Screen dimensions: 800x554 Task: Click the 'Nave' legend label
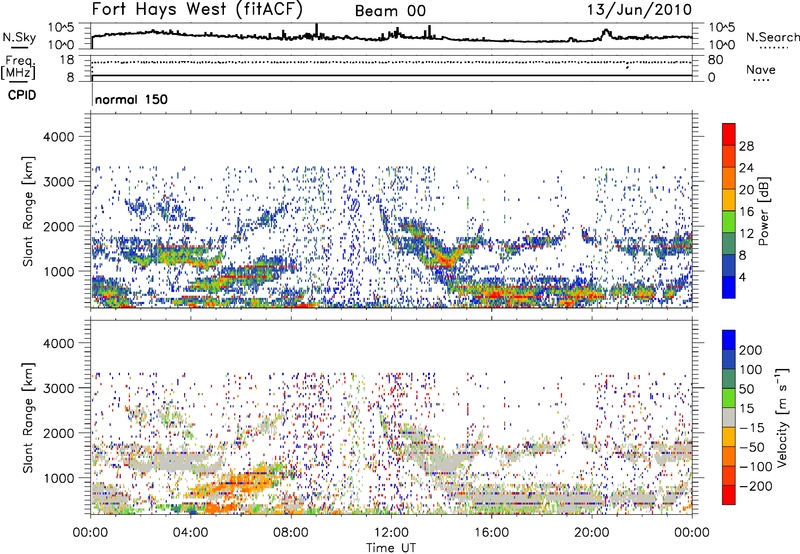click(760, 70)
